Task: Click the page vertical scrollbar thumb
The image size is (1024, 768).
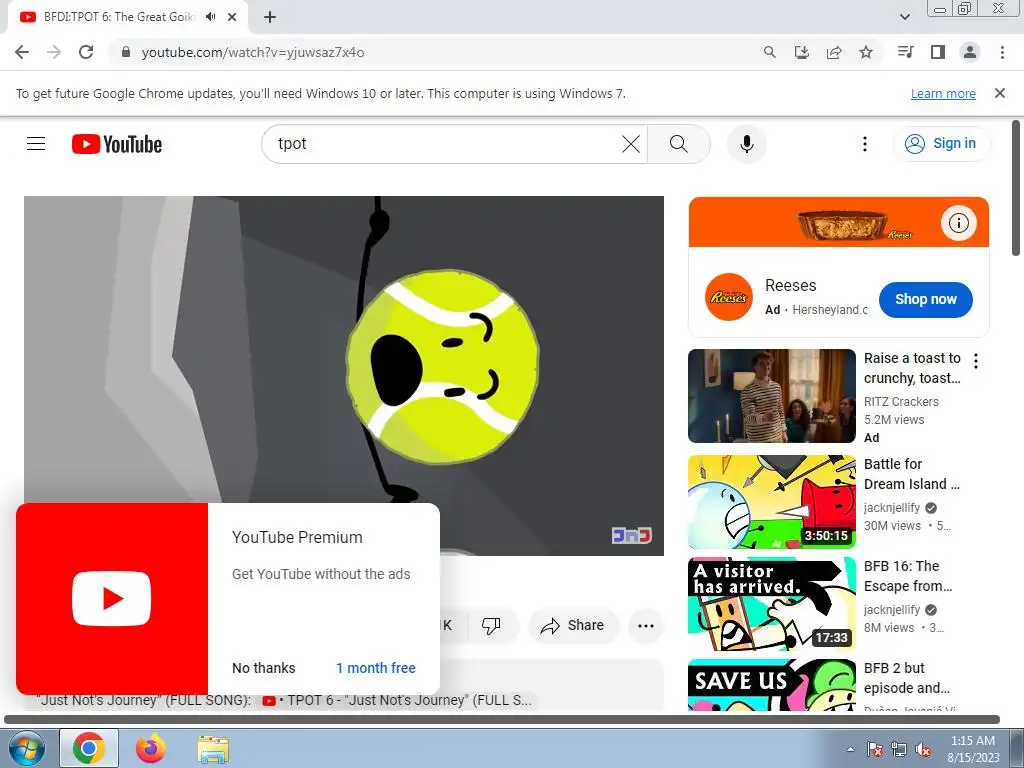Action: [x=1016, y=188]
